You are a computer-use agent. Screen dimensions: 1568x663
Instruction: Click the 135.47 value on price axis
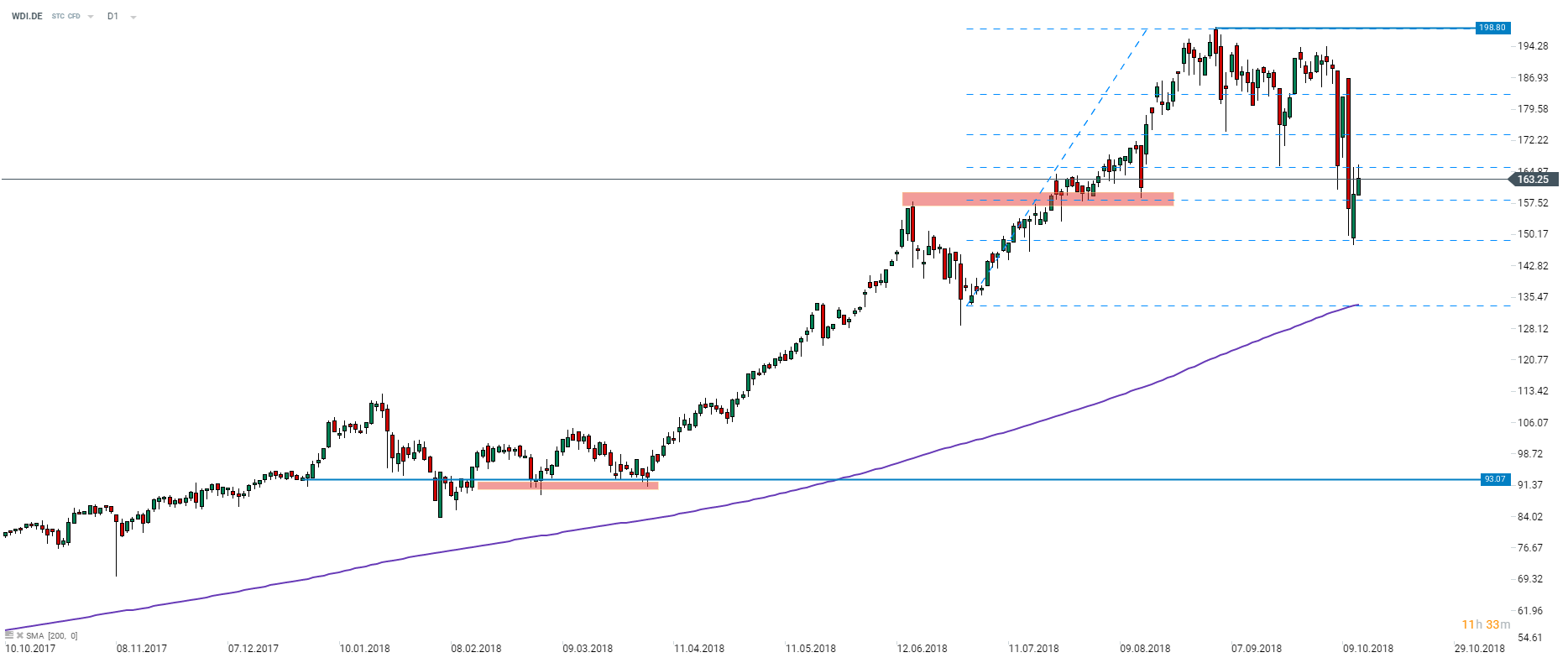tap(1533, 297)
